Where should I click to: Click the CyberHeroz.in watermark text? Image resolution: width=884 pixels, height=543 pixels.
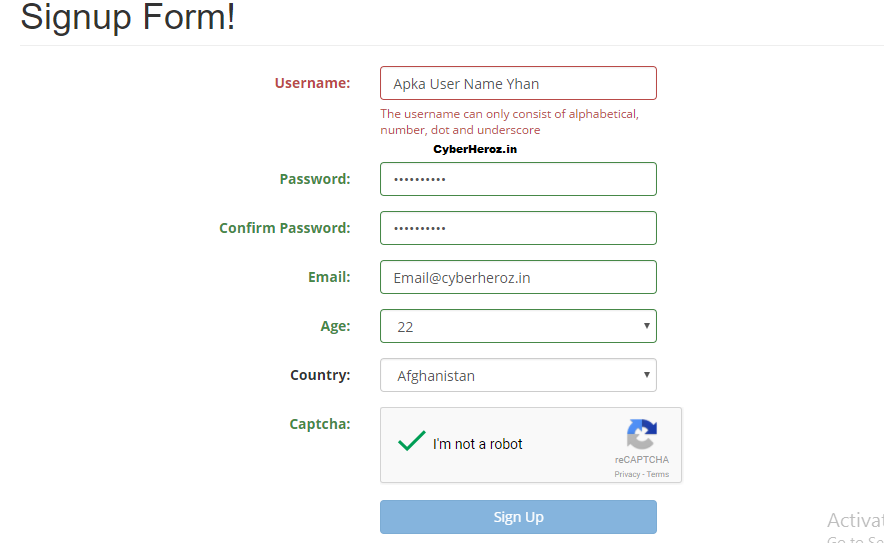475,149
